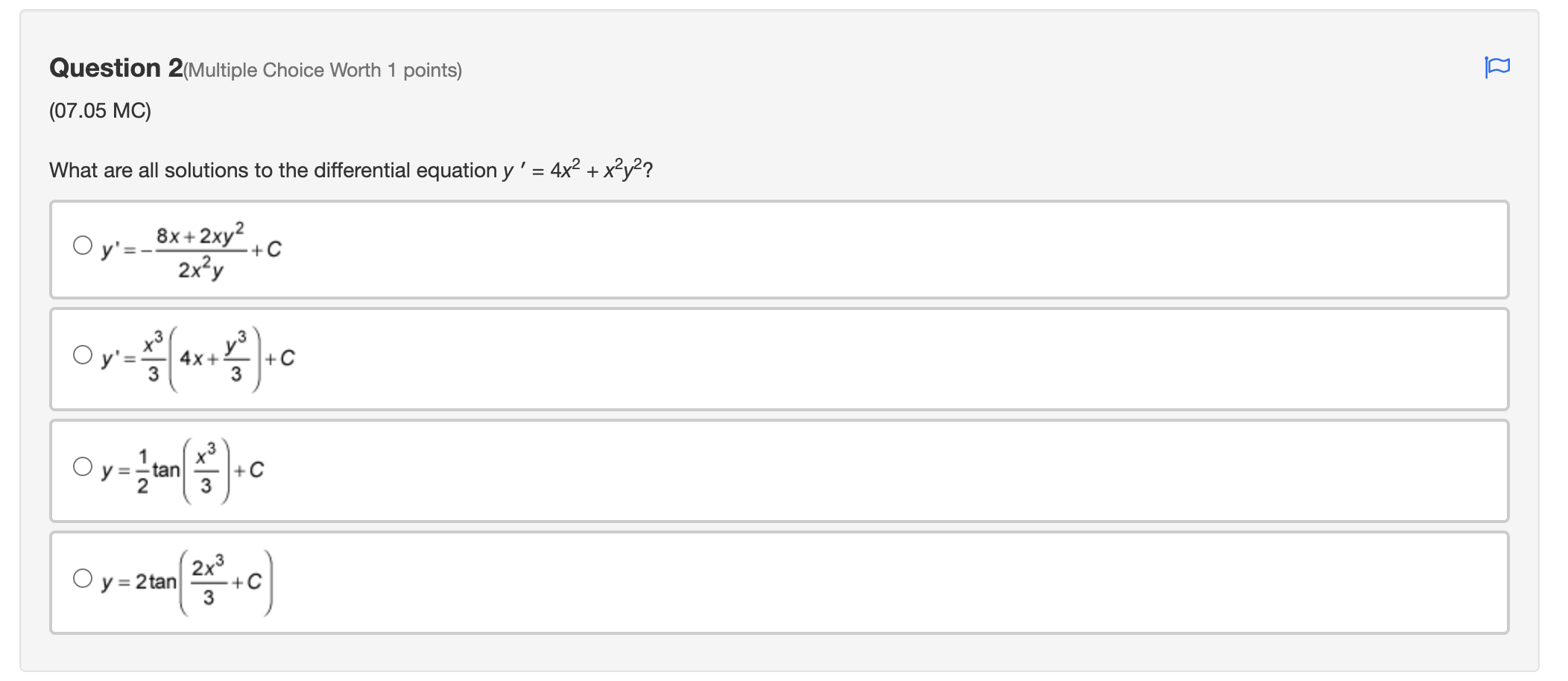Choose the answer y' = x³/3(4x + y³/3) + C
Image resolution: width=1568 pixels, height=681 pixels.
(82, 357)
